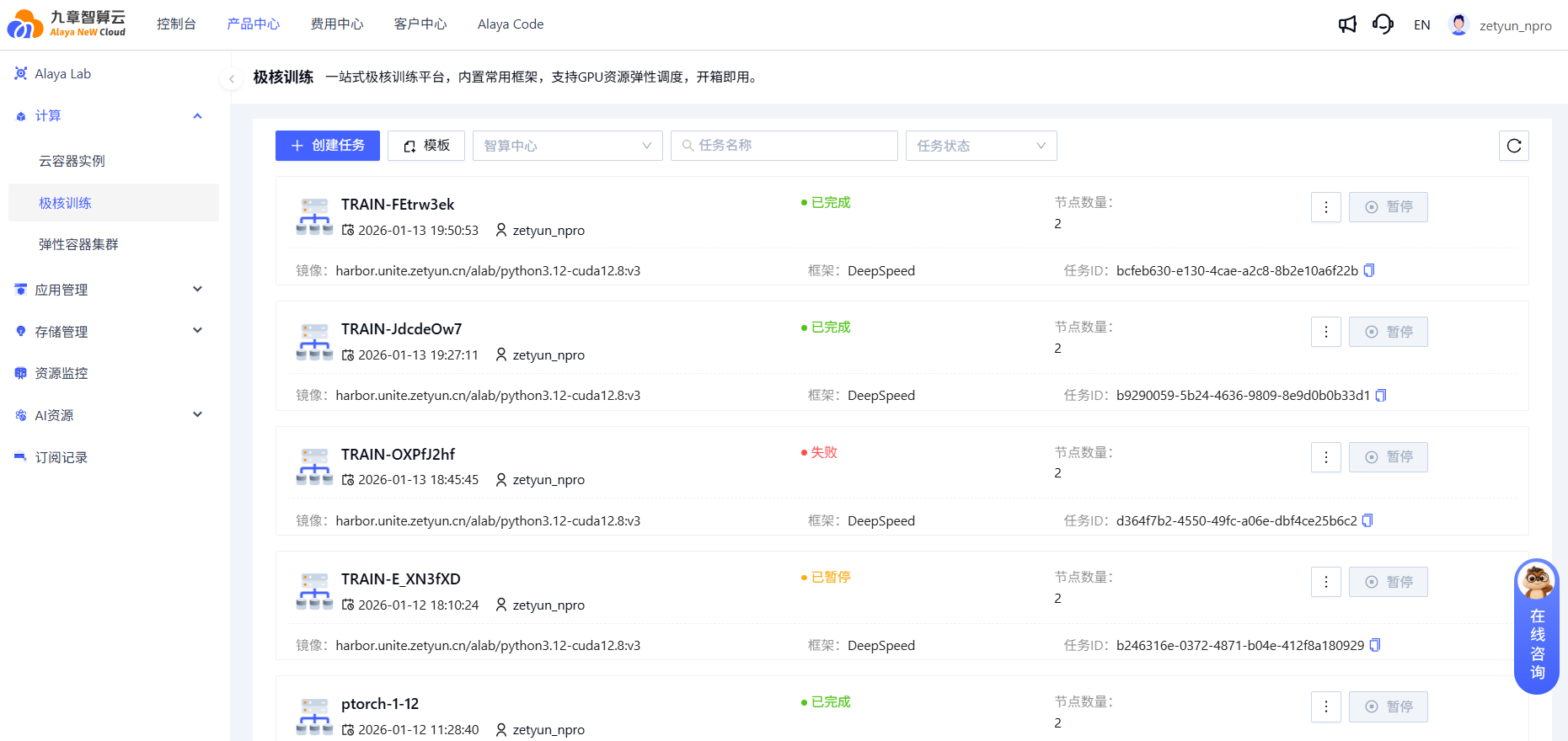Click the user avatar icon
Image resolution: width=1568 pixels, height=741 pixels.
pos(1458,24)
